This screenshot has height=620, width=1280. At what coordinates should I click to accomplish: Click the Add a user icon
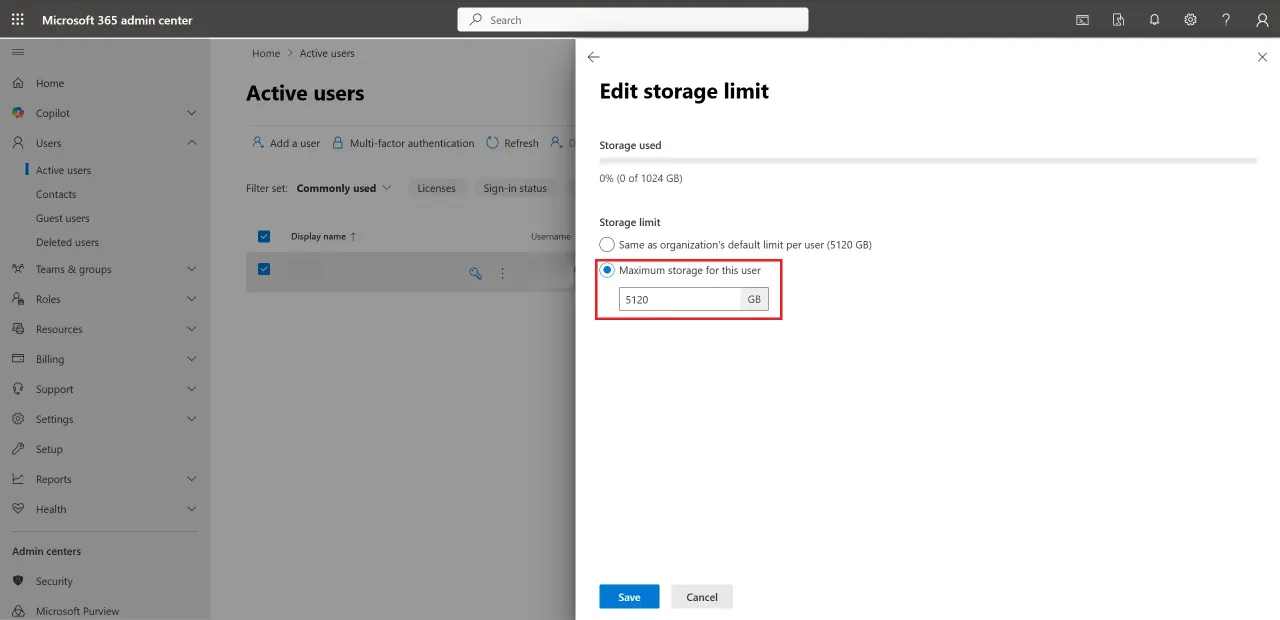coord(258,143)
